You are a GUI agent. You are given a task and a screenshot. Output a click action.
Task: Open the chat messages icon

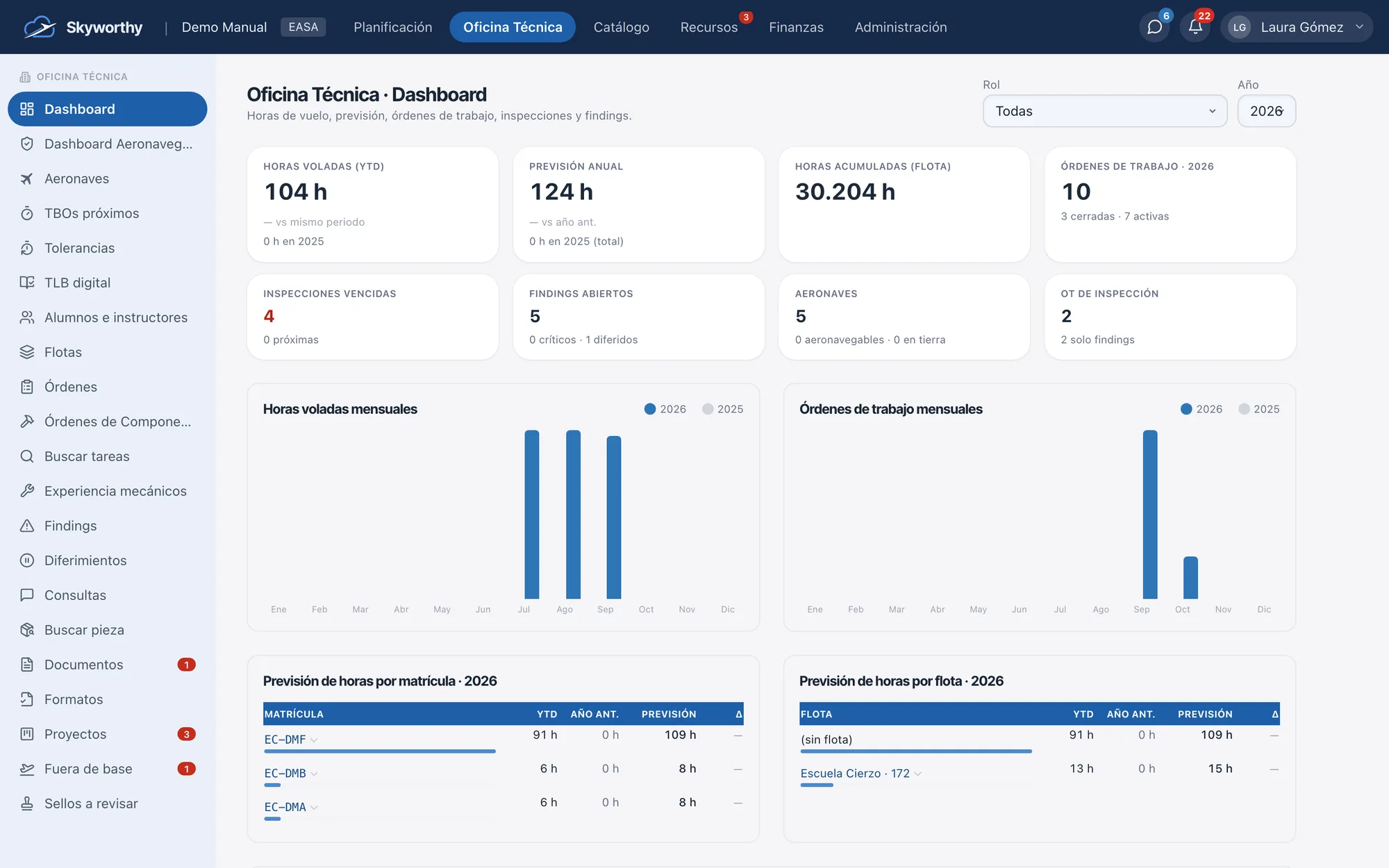(1154, 27)
